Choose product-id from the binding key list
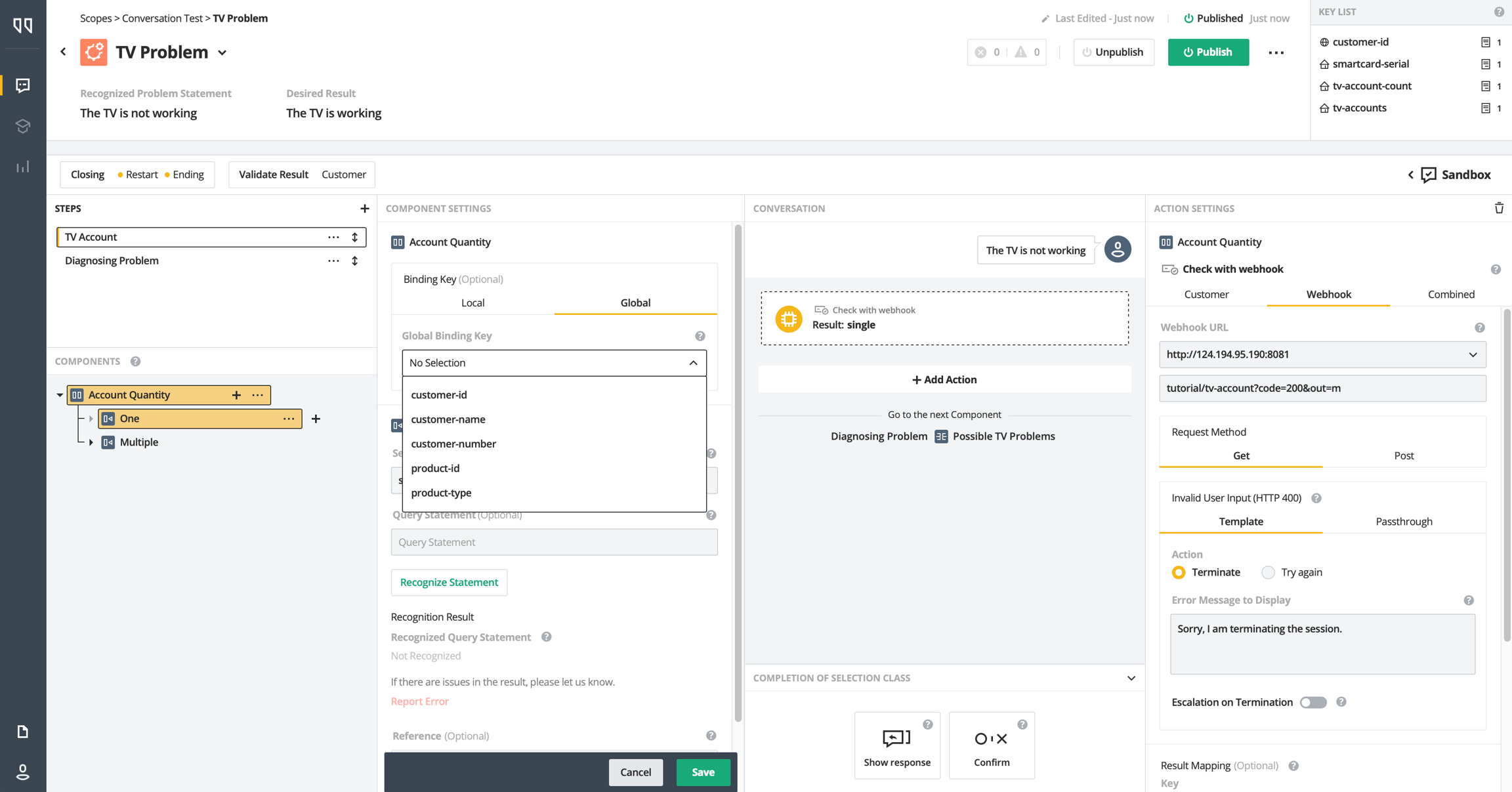 [x=435, y=469]
